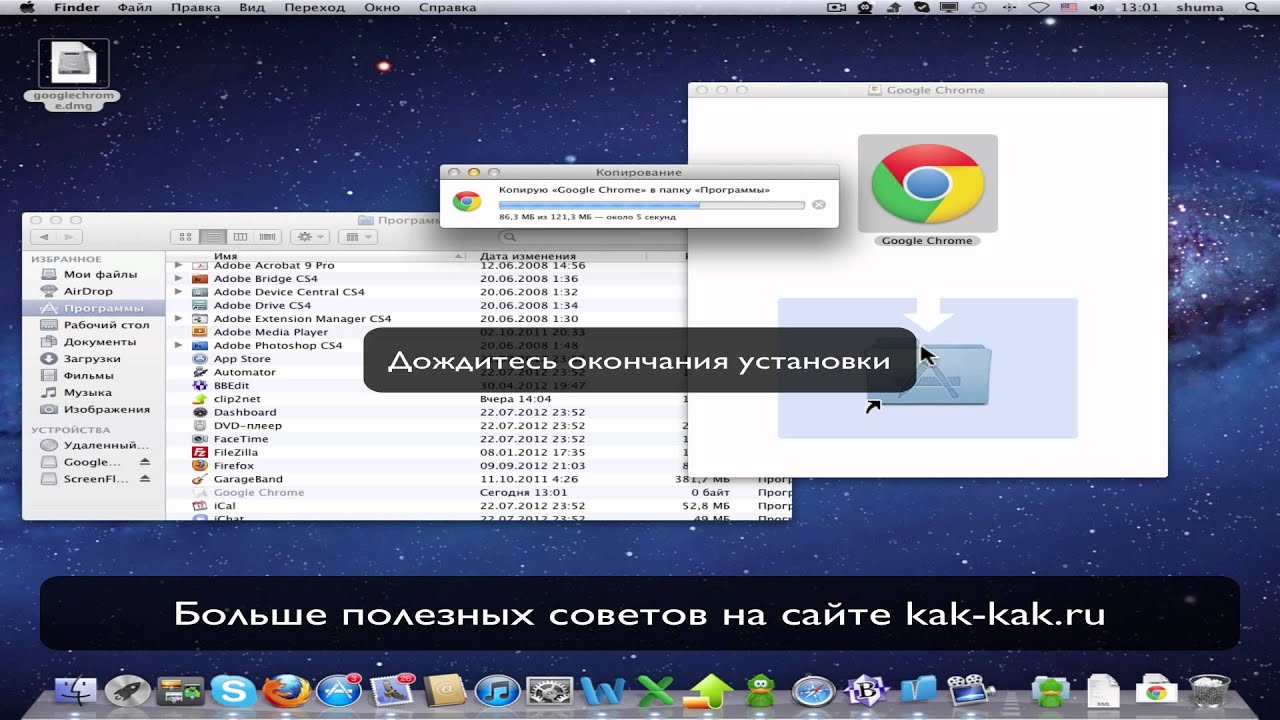
Task: Open Wi-Fi status in menu bar
Action: pos(1040,8)
